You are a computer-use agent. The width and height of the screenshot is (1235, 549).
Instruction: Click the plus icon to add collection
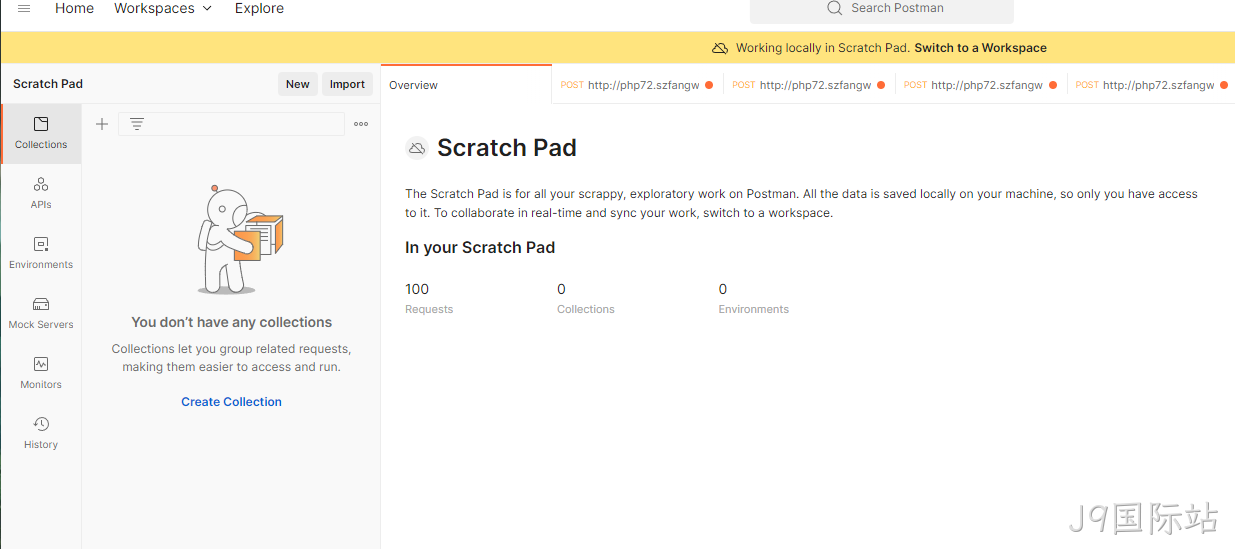101,124
